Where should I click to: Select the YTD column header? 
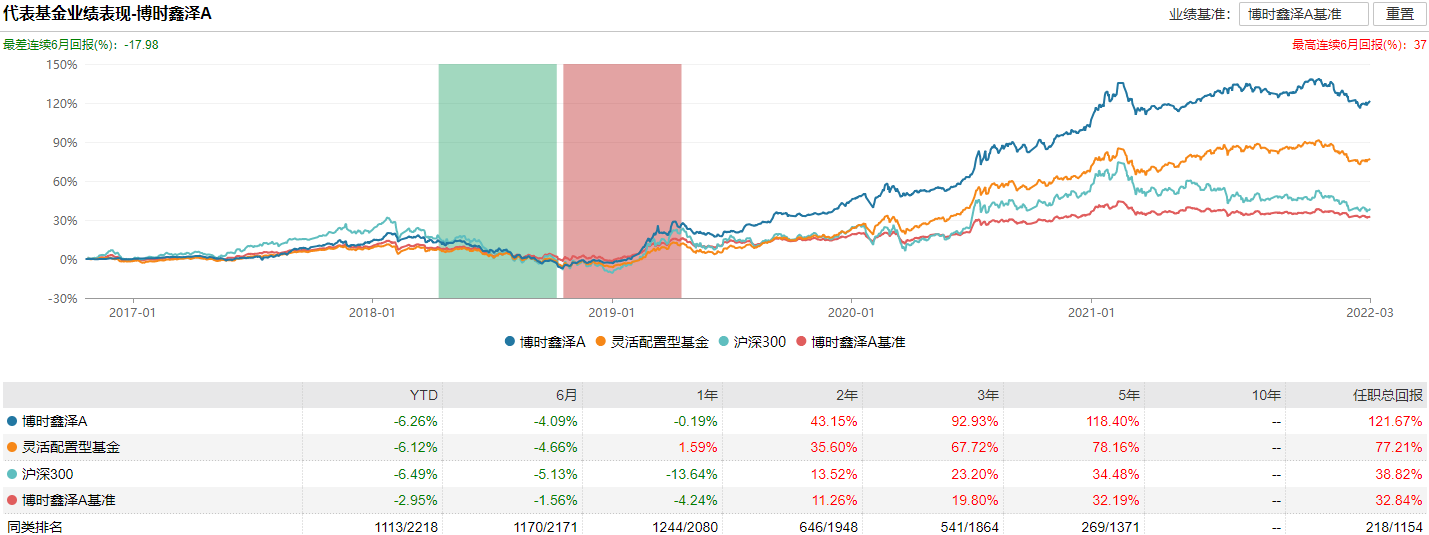[x=426, y=395]
